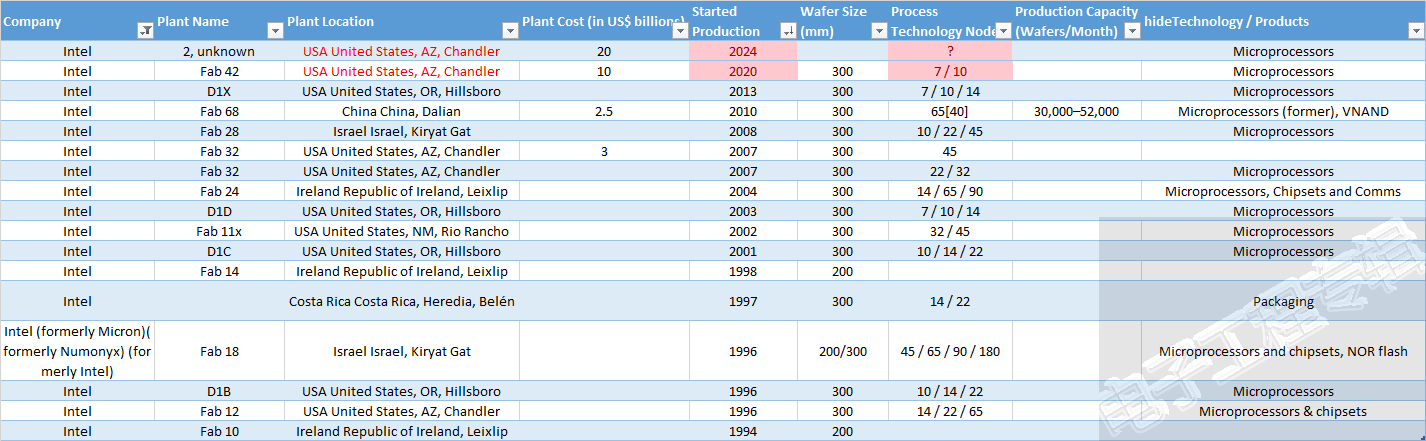
Task: Select the "2003" year cell
Action: pos(743,211)
